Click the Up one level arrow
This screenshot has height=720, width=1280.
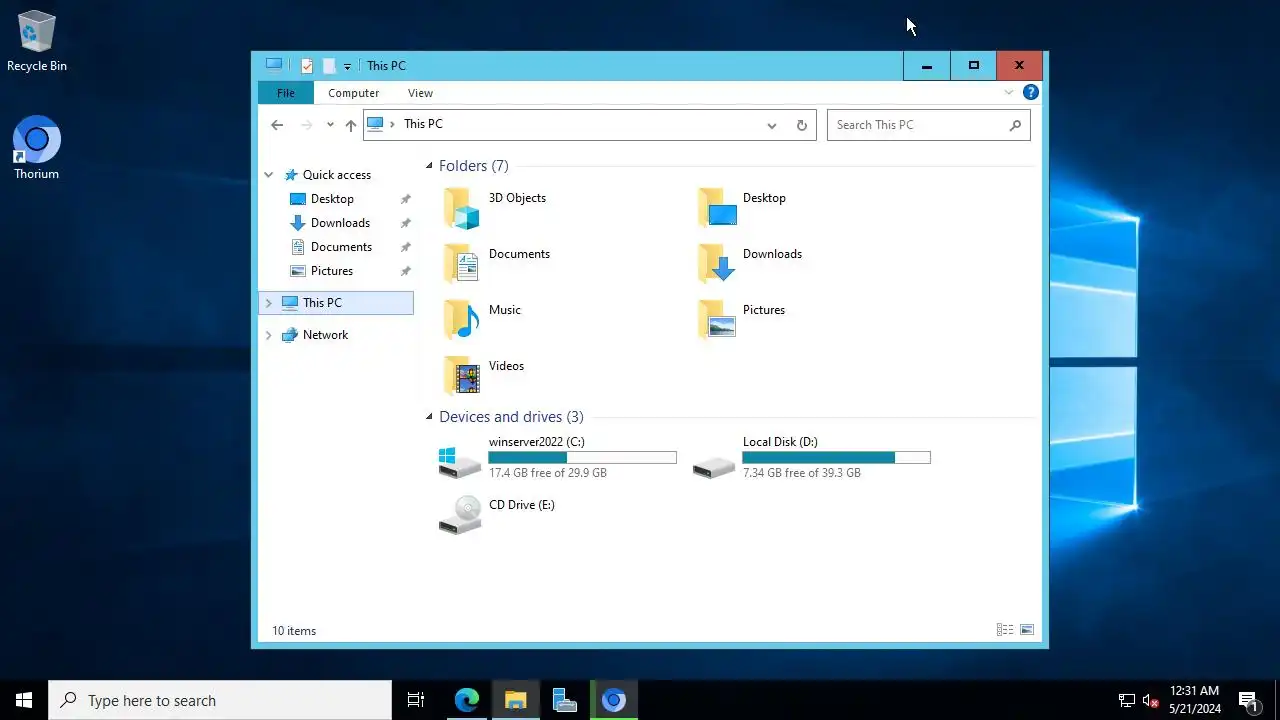pyautogui.click(x=350, y=125)
